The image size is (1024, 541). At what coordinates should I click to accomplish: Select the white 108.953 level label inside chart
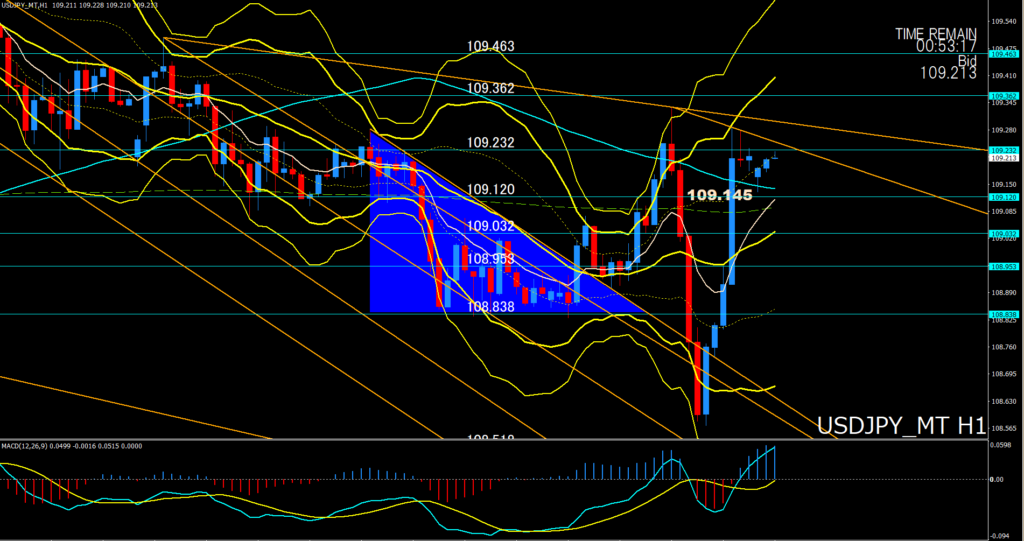pos(490,259)
